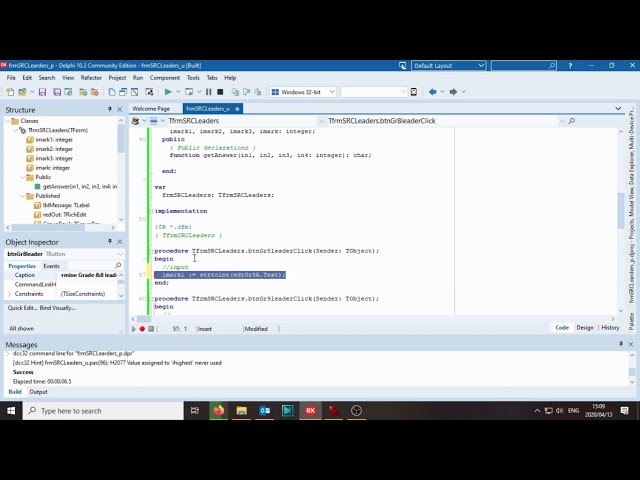Click the Stop program square icon
Screen dimensions: 640x480
click(220, 92)
